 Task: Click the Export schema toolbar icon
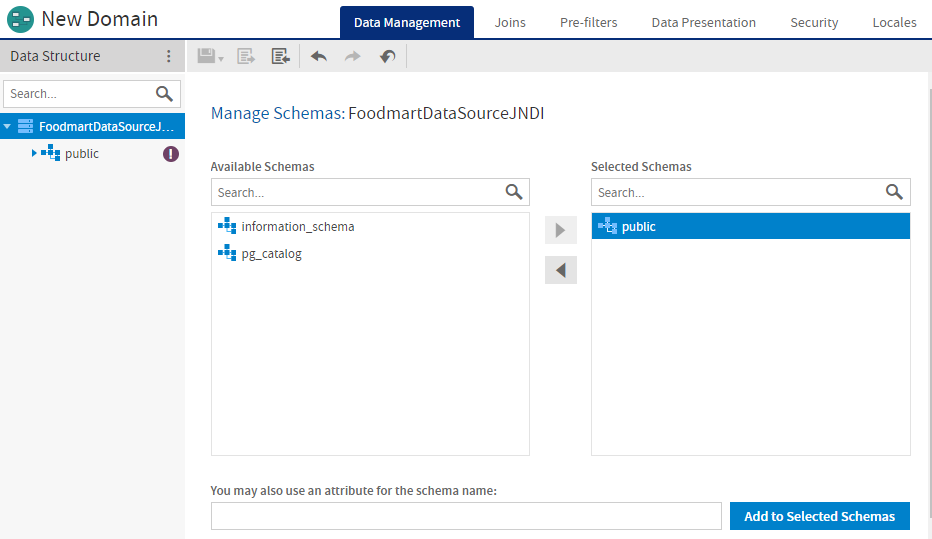pyautogui.click(x=245, y=56)
